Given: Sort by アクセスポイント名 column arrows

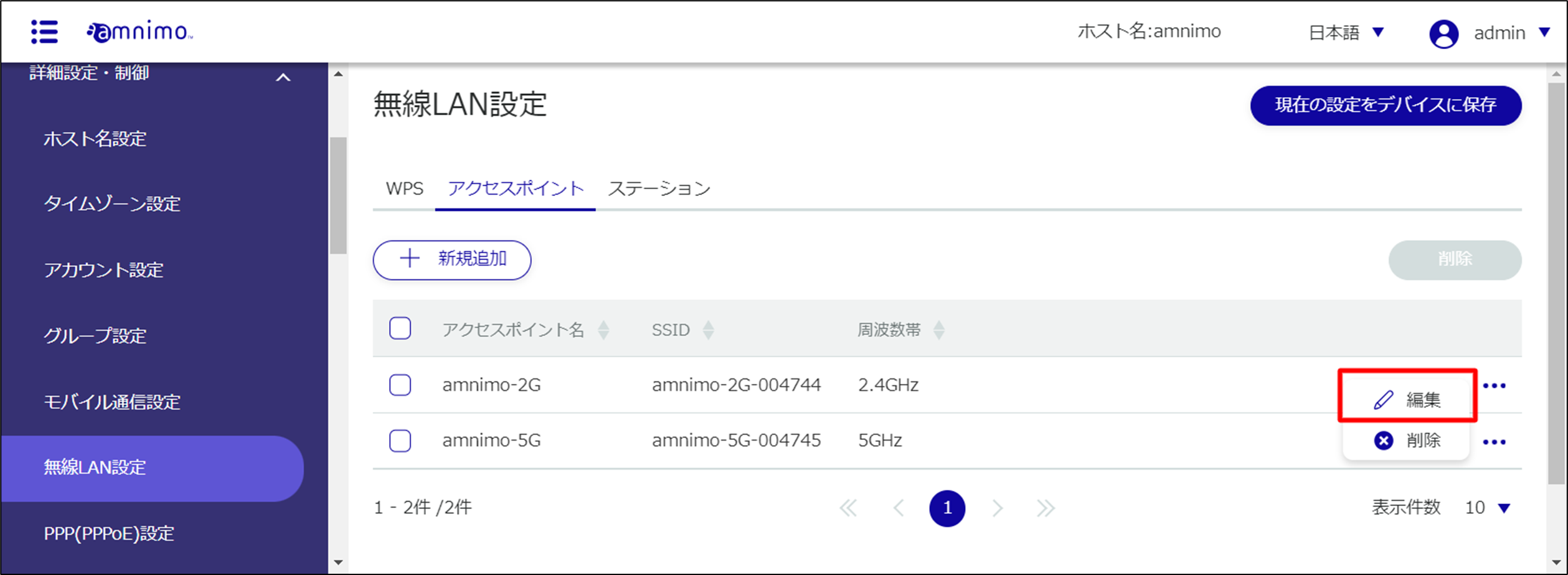Looking at the screenshot, I should pyautogui.click(x=603, y=329).
